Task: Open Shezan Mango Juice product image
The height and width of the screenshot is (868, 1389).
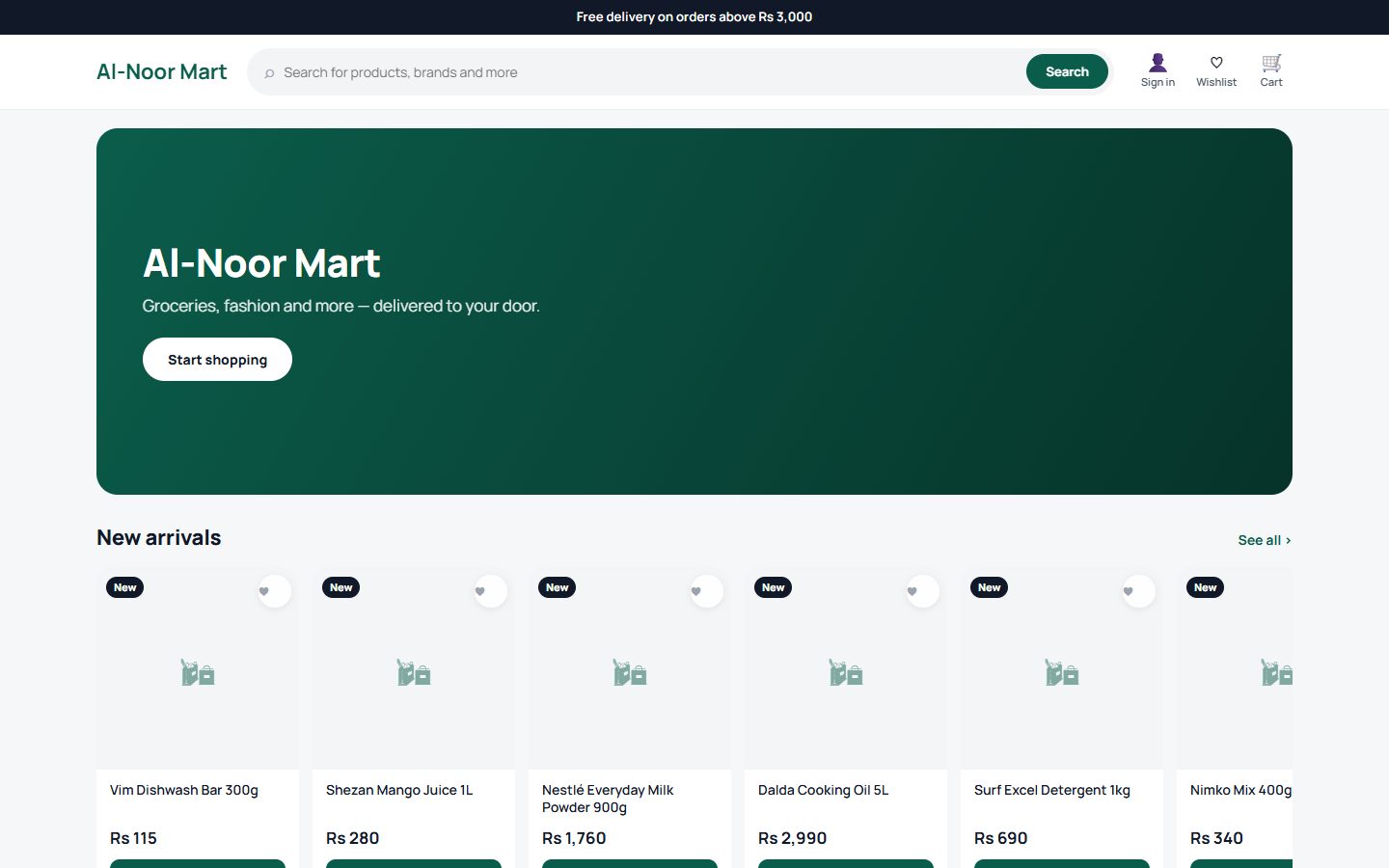Action: 414,668
